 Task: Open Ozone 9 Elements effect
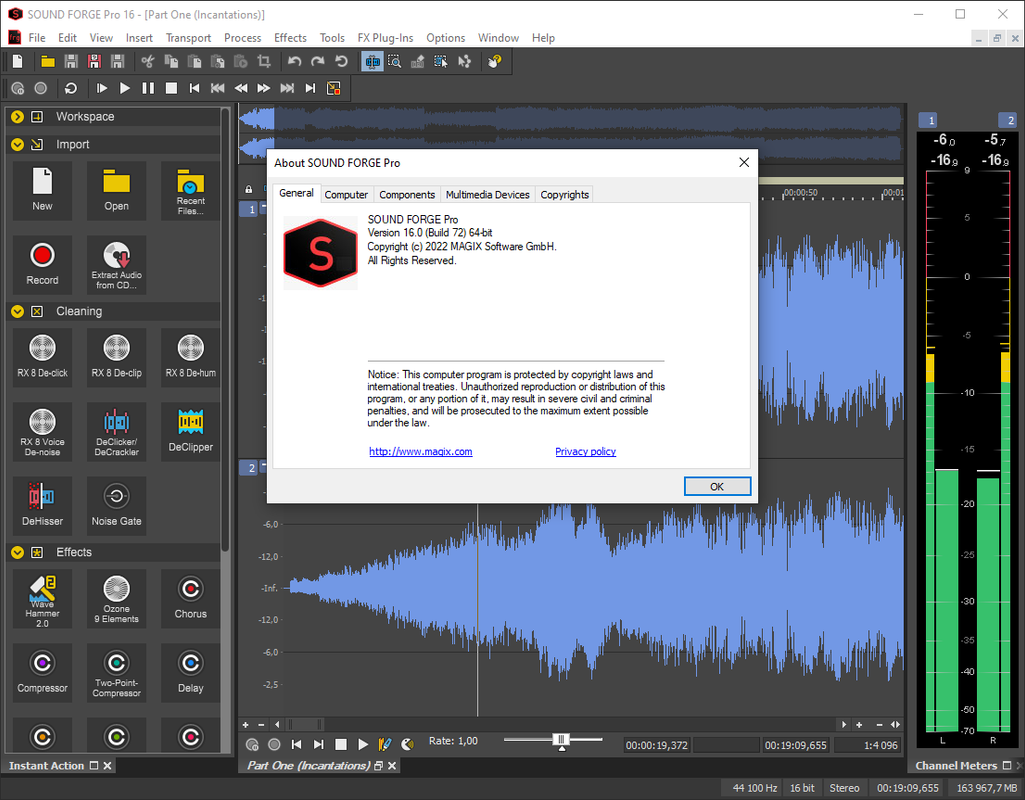tap(116, 599)
